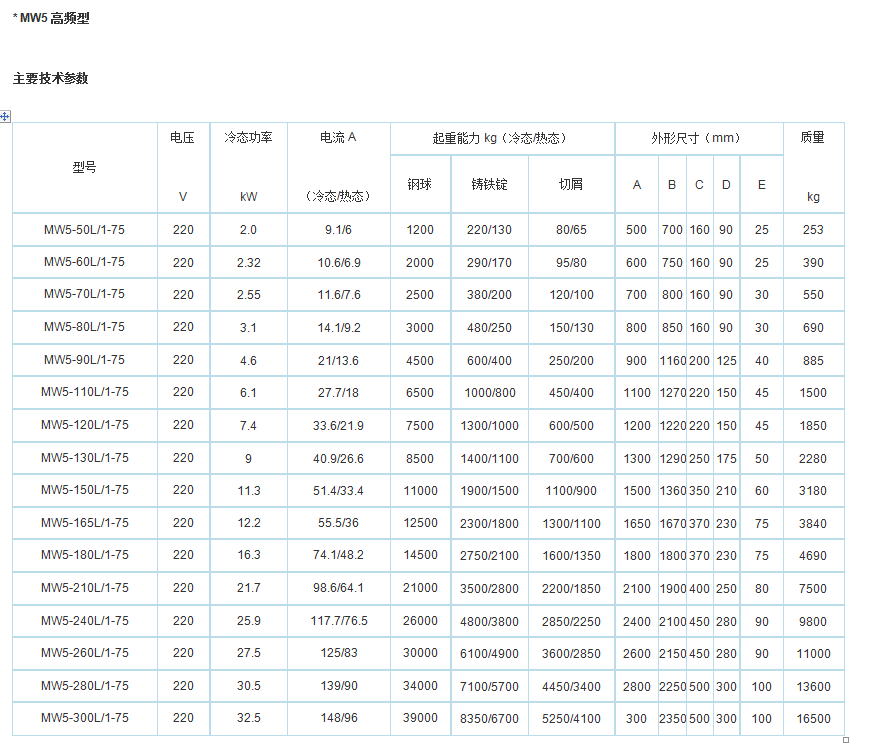Select the MW5-300L/1-75 model cell

click(84, 718)
